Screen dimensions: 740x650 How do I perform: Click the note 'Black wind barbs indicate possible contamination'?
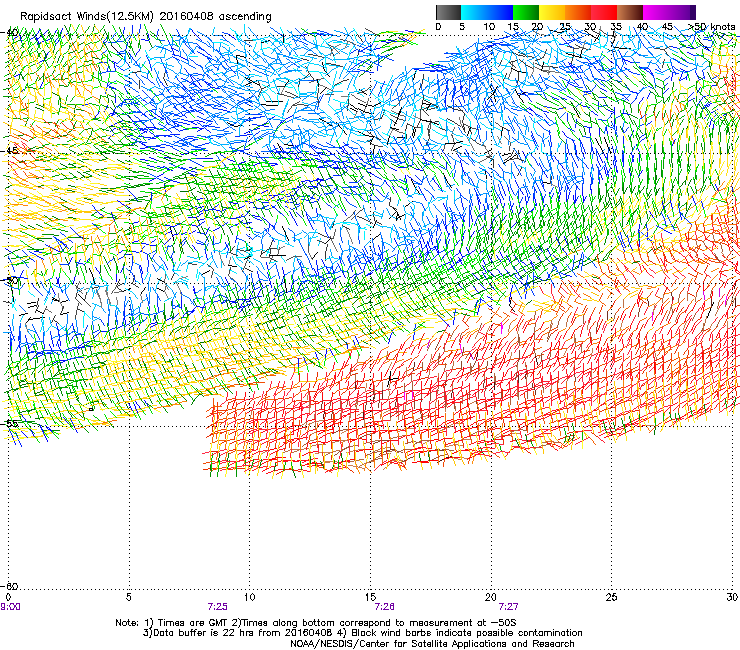(x=467, y=633)
